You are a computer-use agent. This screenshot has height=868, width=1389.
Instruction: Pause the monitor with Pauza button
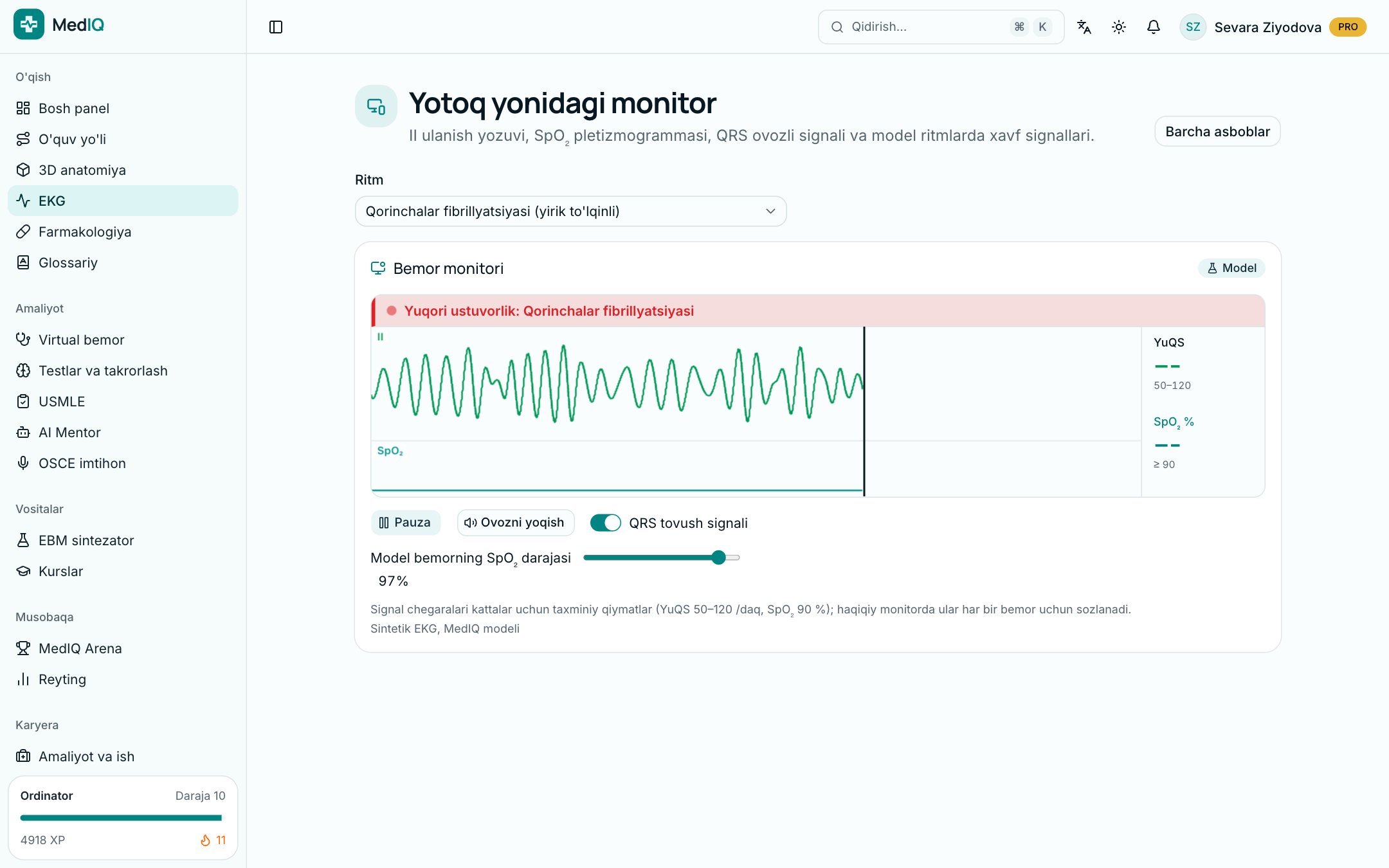click(405, 523)
